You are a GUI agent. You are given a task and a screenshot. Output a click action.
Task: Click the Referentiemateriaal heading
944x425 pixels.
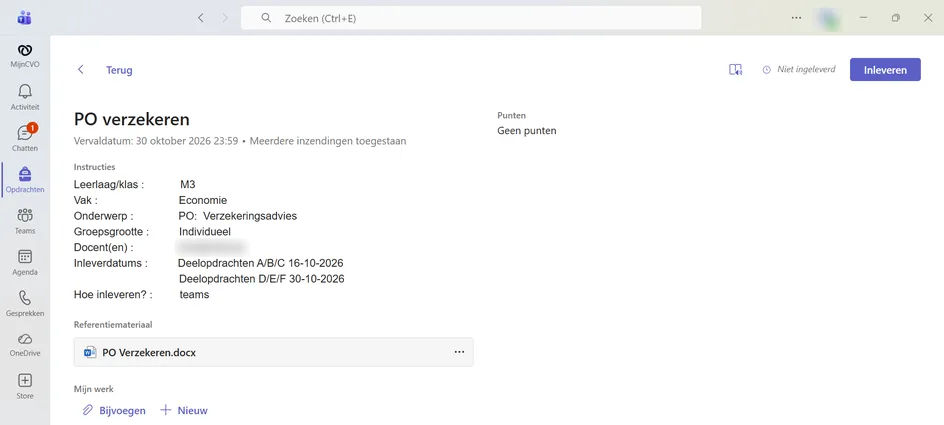click(x=113, y=324)
